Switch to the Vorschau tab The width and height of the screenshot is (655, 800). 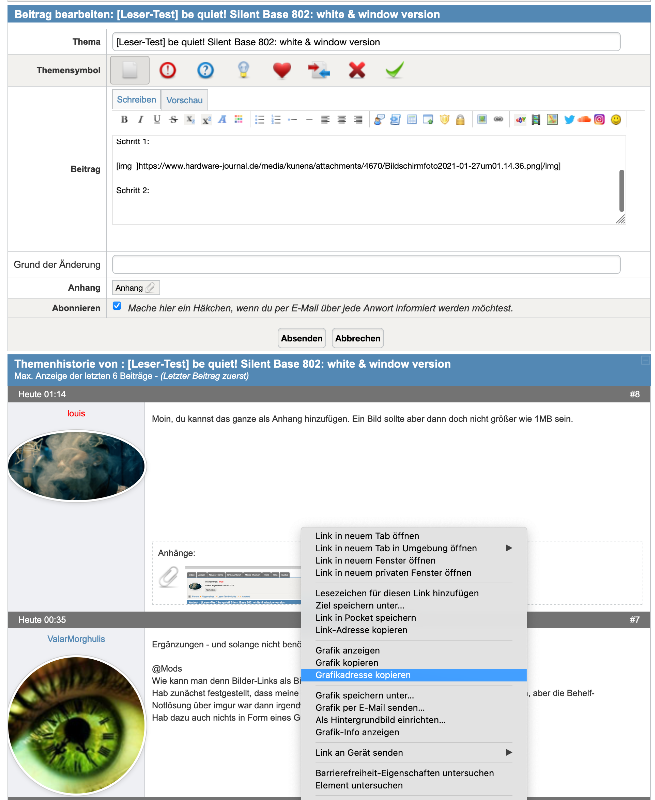[184, 100]
